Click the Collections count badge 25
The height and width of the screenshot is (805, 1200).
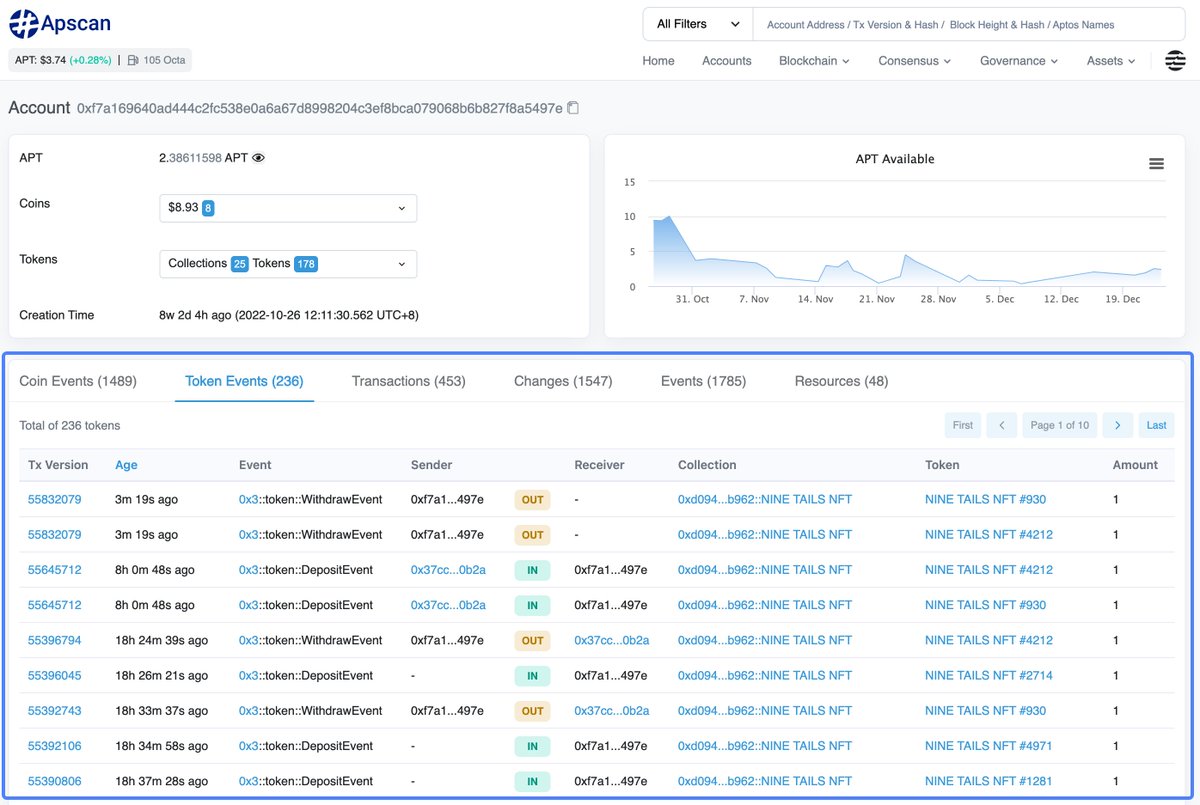[x=240, y=264]
